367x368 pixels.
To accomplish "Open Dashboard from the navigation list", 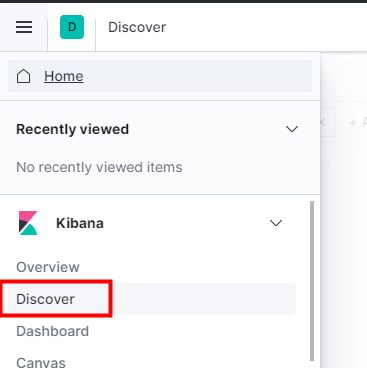I will [x=53, y=331].
